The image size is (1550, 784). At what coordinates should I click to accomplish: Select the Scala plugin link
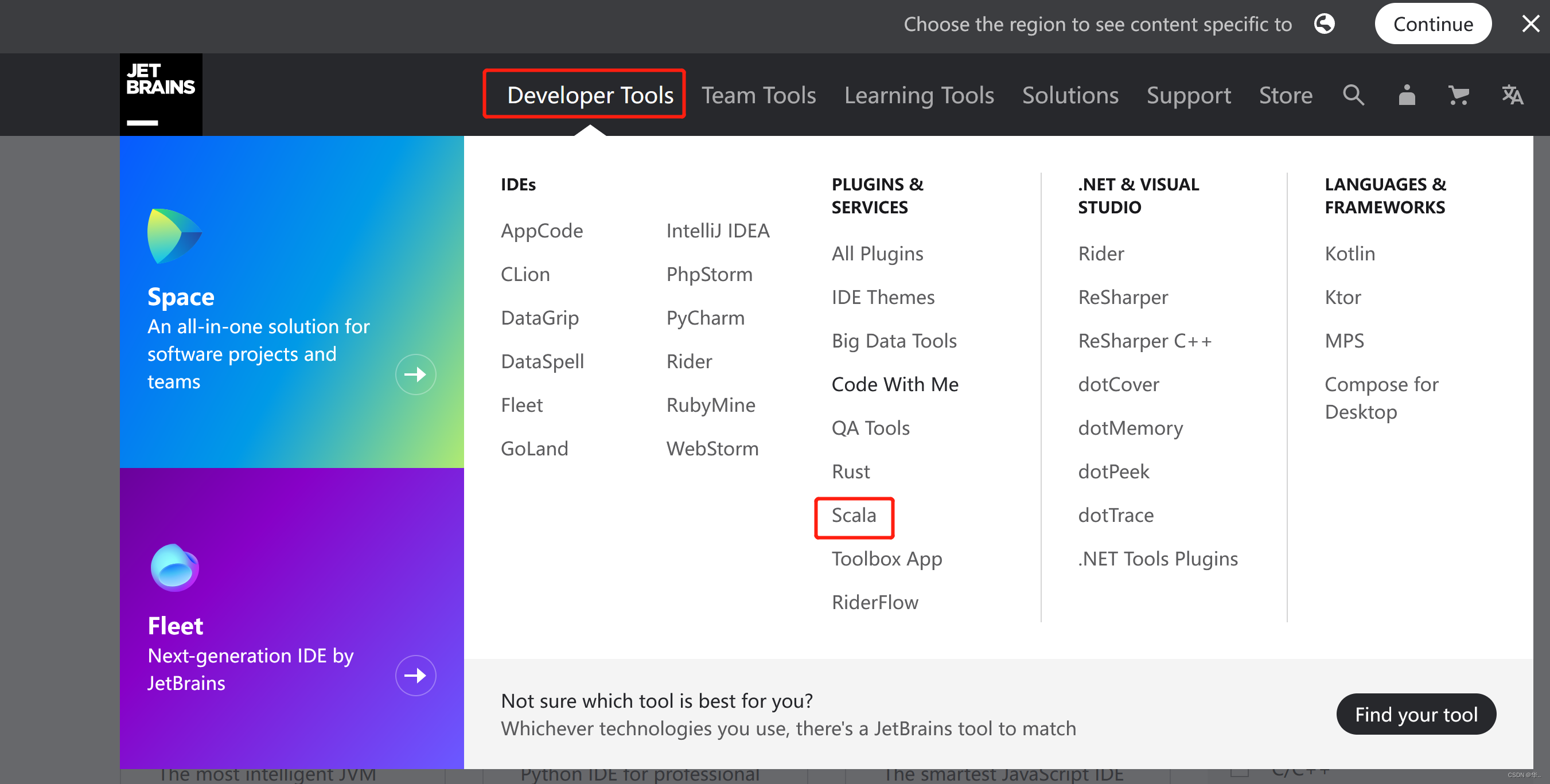click(x=854, y=515)
